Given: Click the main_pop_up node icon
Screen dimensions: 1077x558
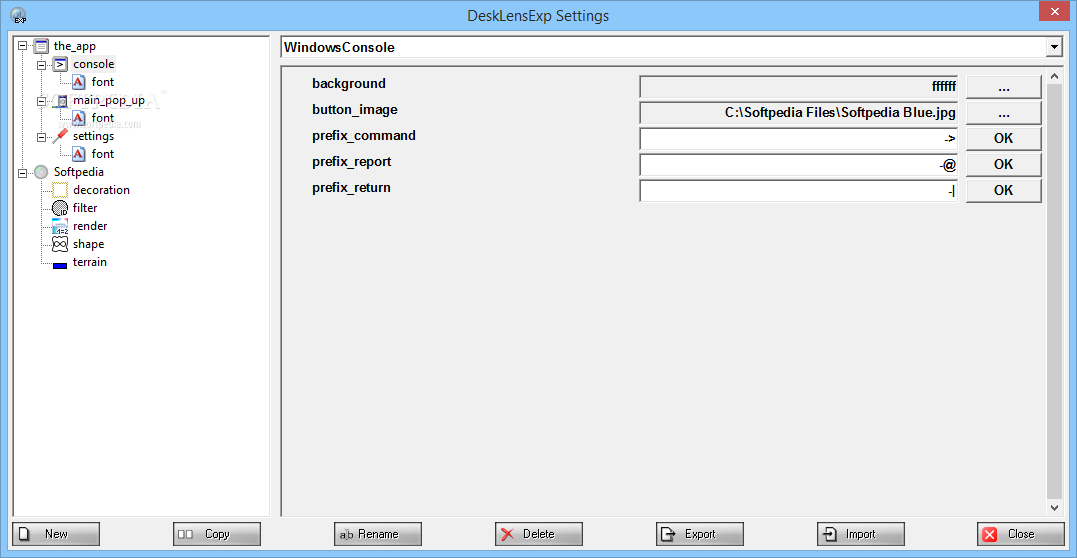Looking at the screenshot, I should click(x=60, y=100).
